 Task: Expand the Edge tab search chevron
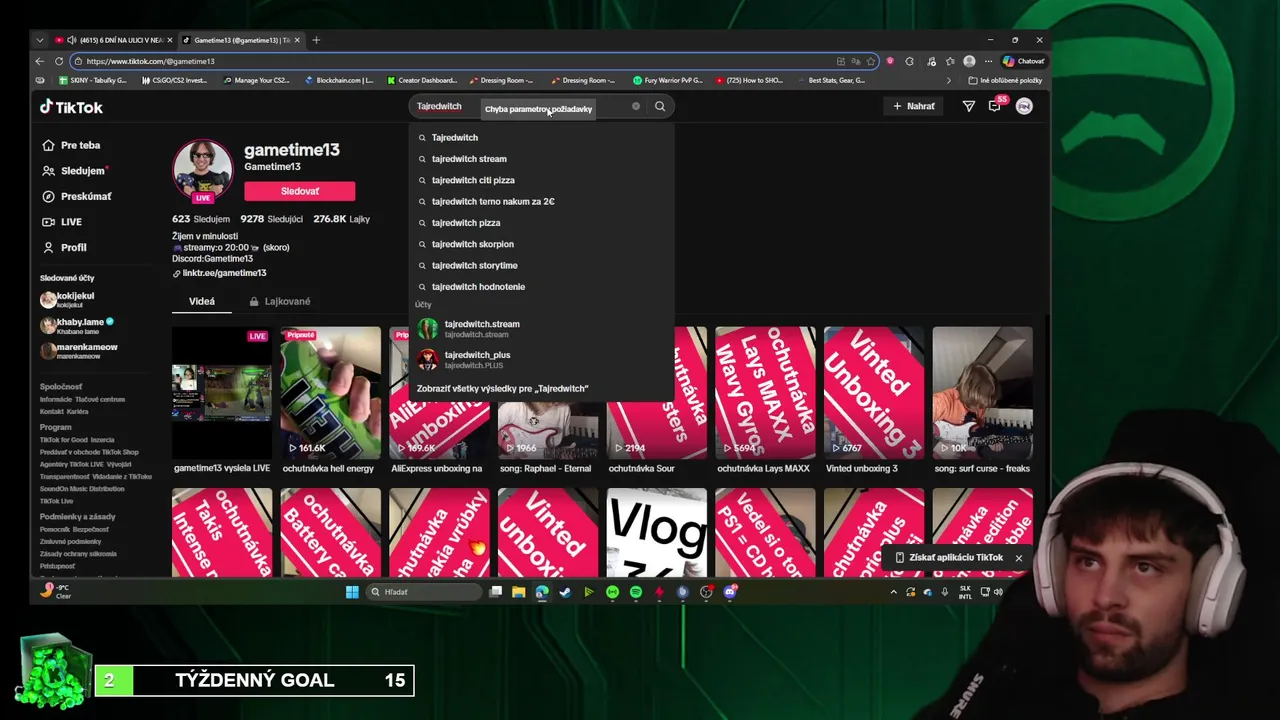tap(40, 40)
